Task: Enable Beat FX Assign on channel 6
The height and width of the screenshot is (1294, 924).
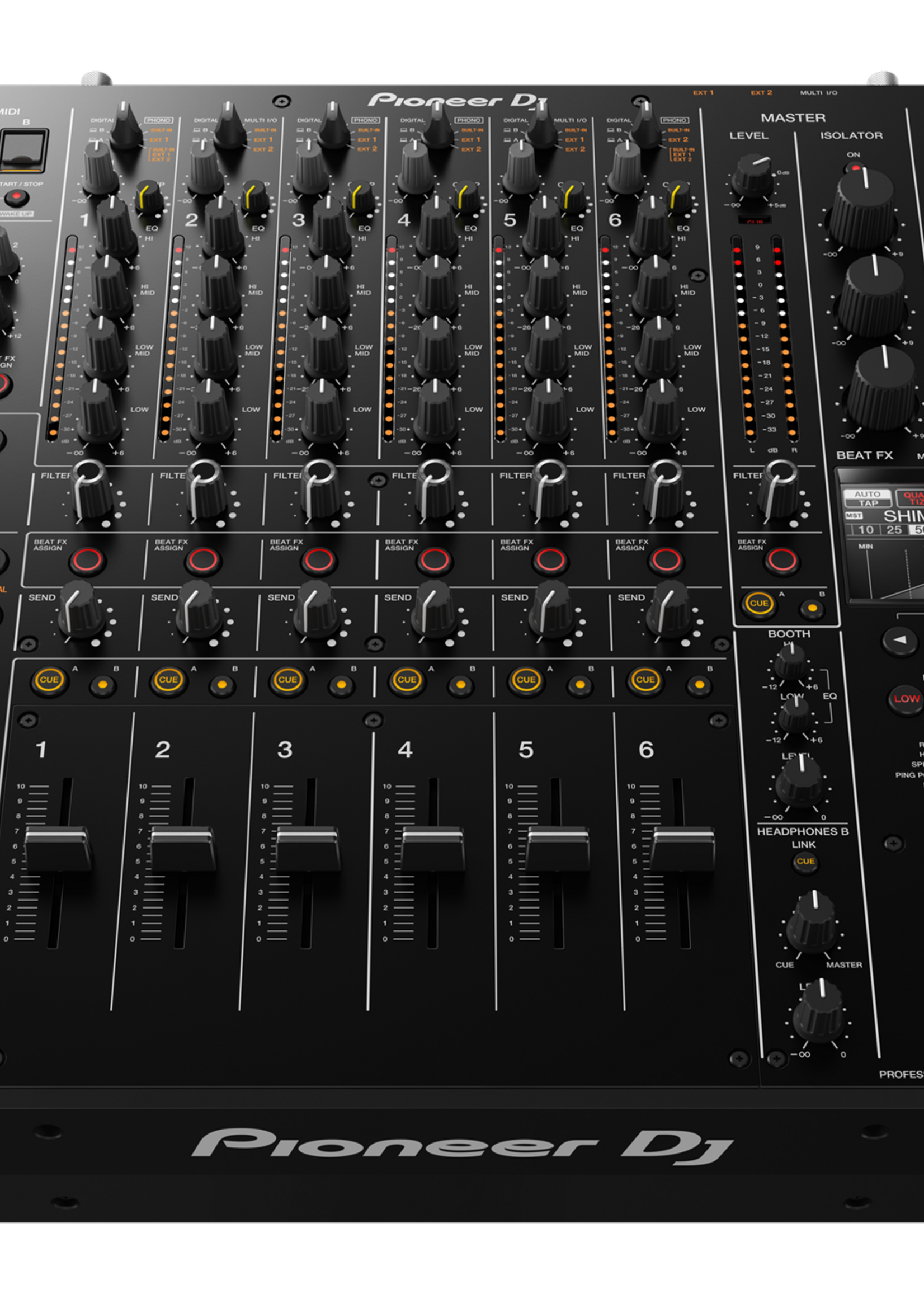Action: pyautogui.click(x=666, y=560)
